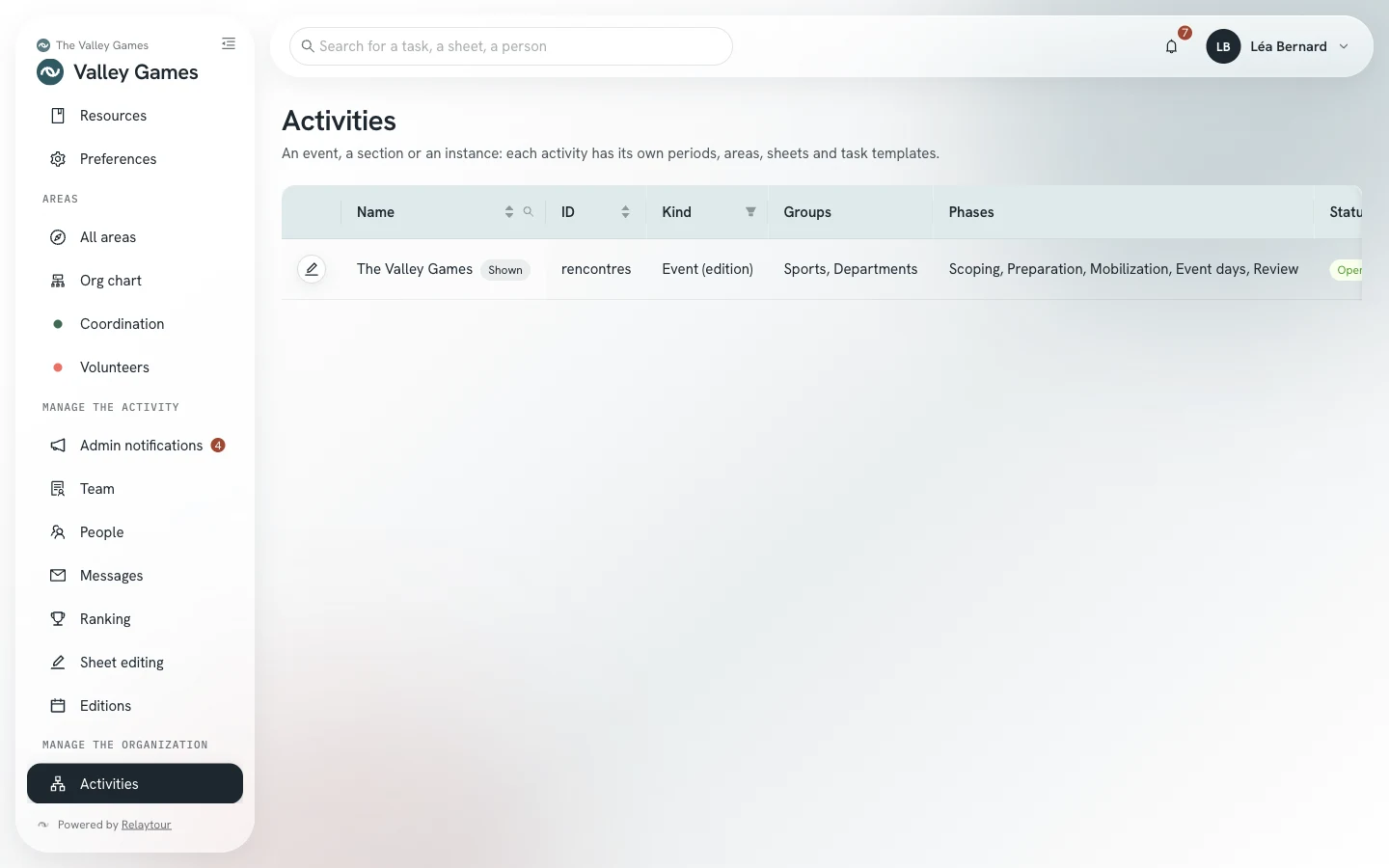View the Ranking page
Viewport: 1389px width, 868px height.
(135, 619)
